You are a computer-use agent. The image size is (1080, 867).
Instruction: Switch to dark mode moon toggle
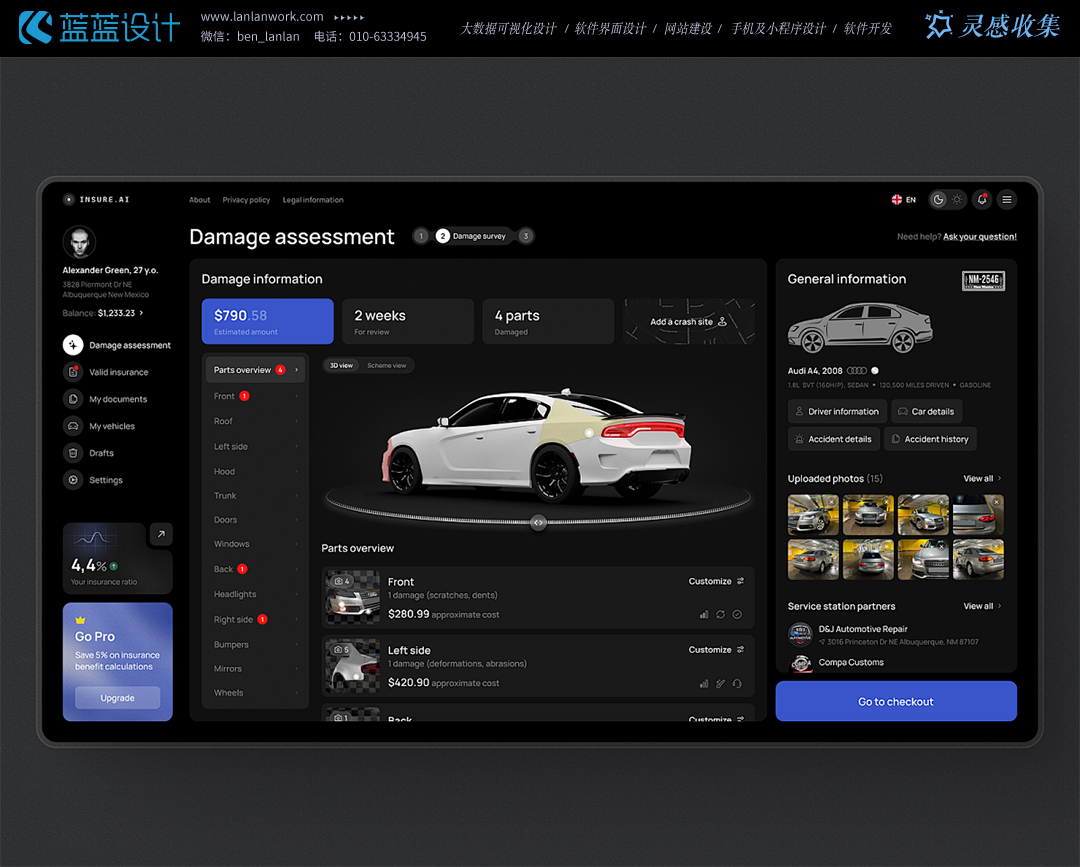[x=938, y=199]
